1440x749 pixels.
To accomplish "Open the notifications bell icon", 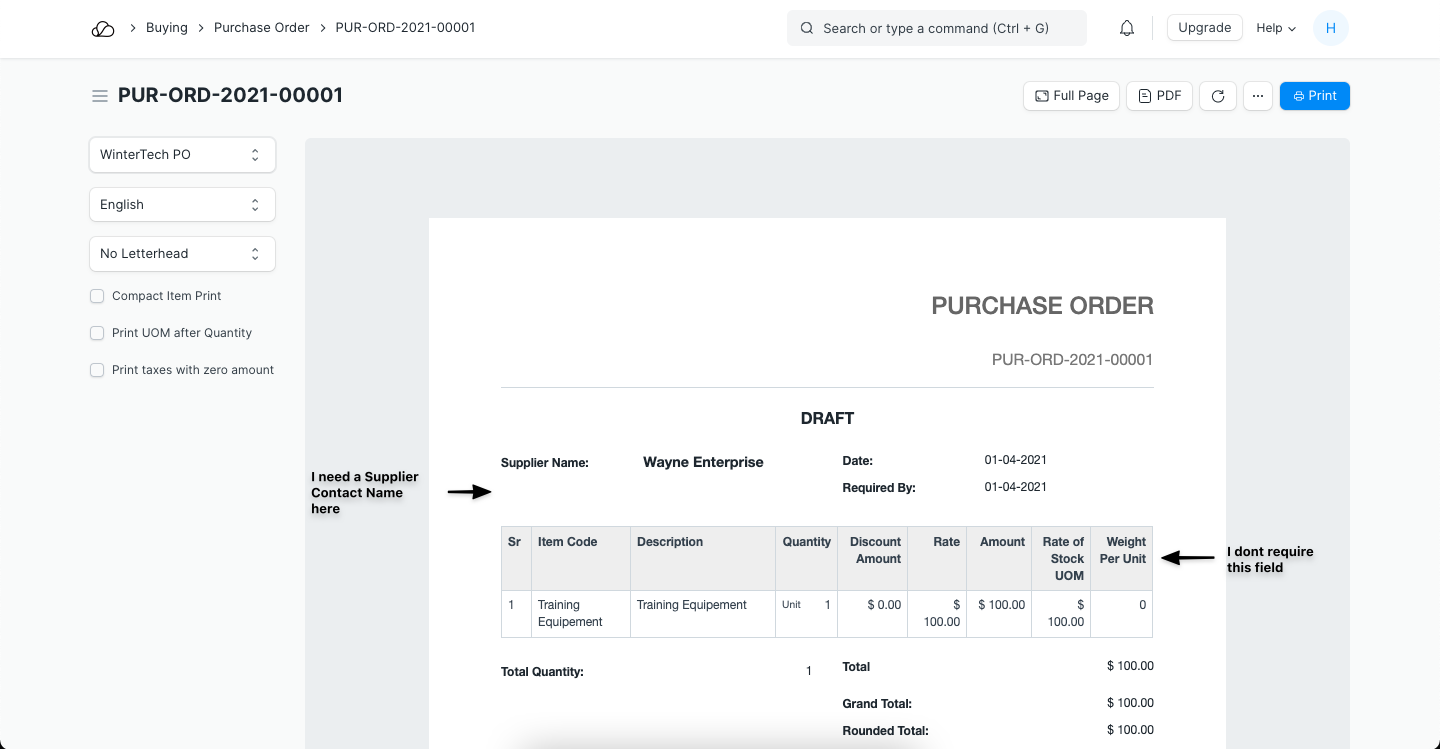I will coord(1127,29).
